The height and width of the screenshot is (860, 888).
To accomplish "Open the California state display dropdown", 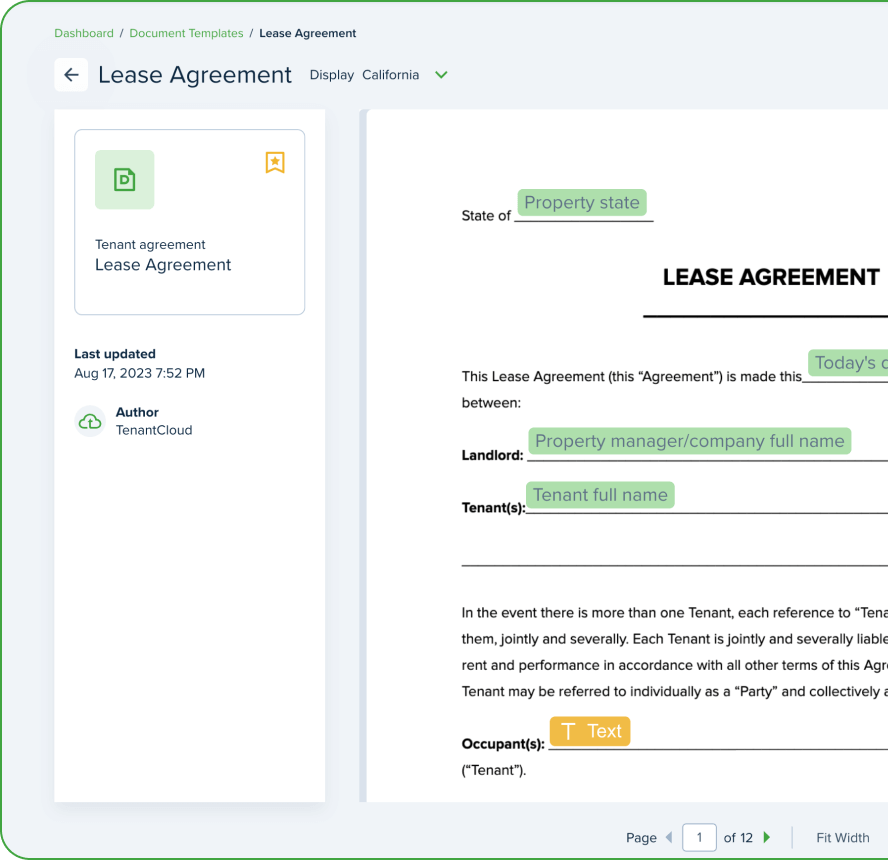I will click(x=391, y=75).
